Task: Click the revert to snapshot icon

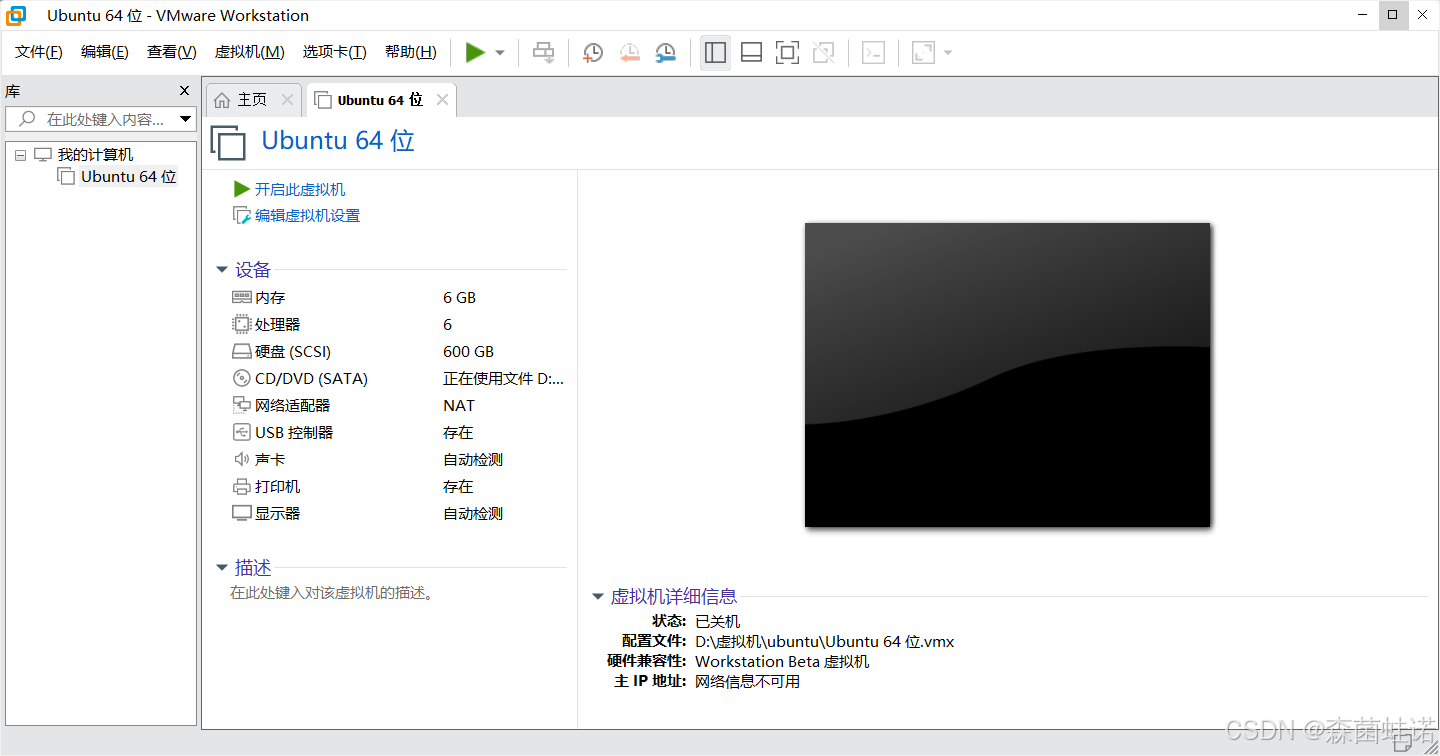Action: (x=629, y=53)
